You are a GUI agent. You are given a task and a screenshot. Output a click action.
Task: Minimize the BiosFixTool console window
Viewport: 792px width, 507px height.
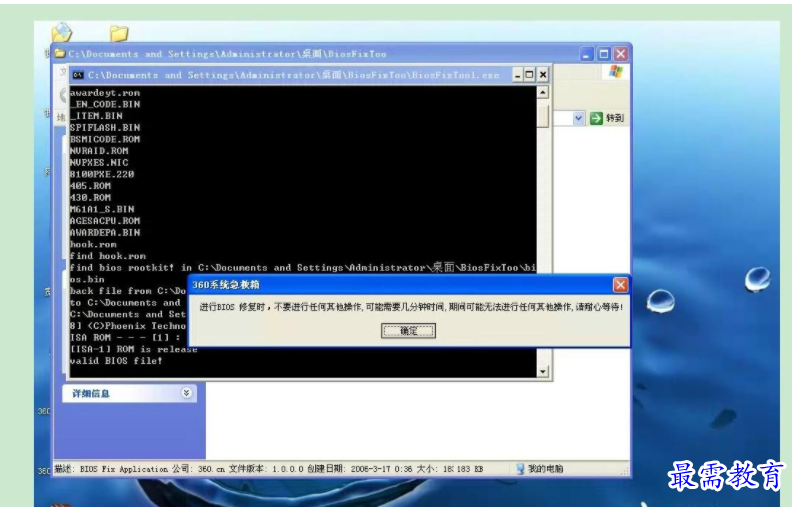click(517, 75)
